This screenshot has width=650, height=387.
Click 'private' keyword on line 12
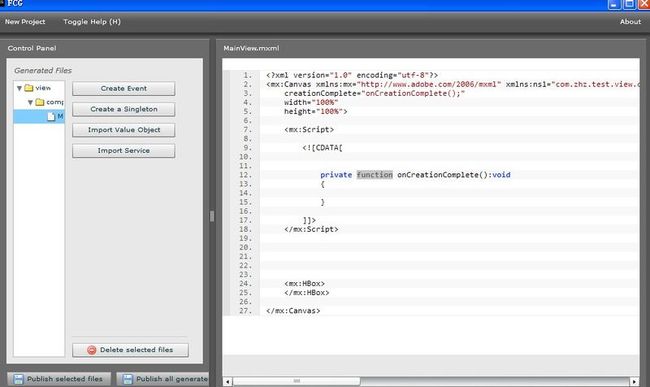coord(336,175)
